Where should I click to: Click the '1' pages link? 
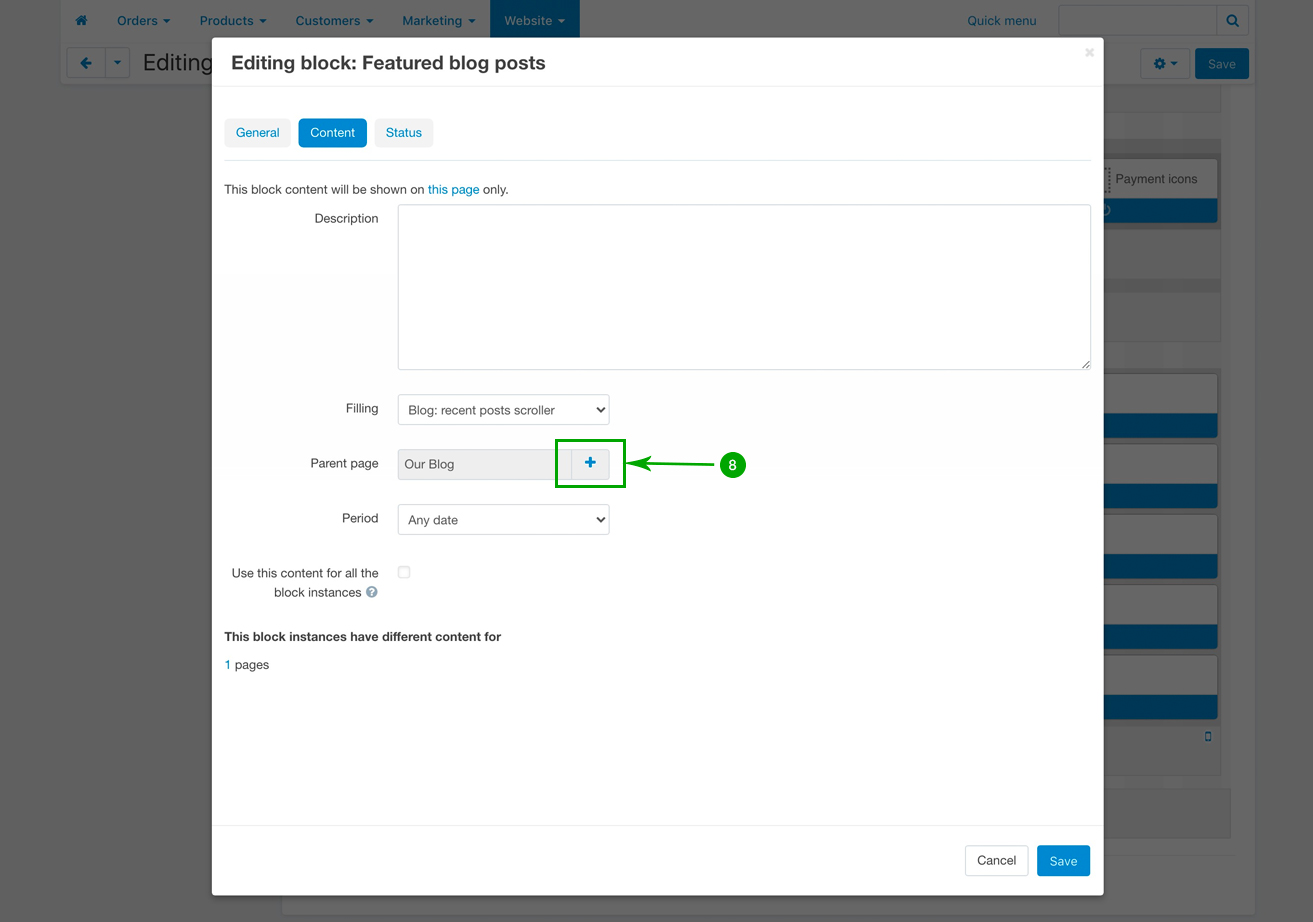[x=228, y=665]
